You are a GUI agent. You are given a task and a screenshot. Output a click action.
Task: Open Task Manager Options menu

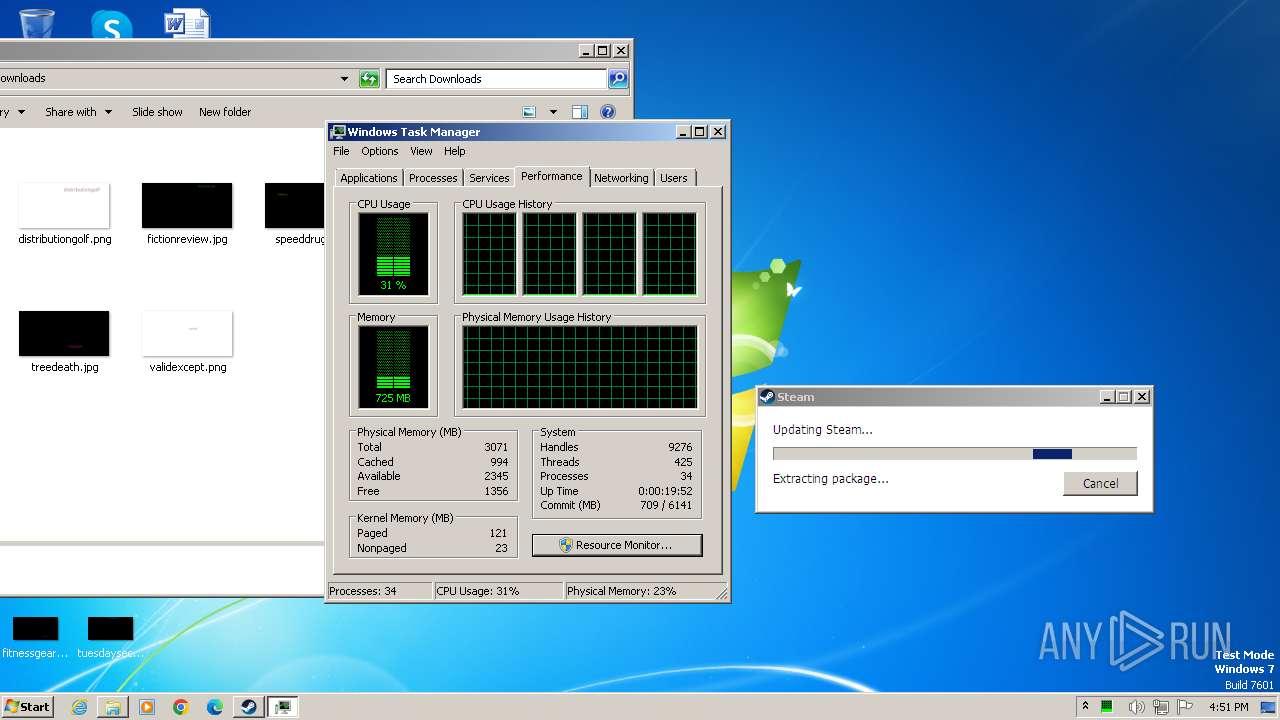[380, 151]
